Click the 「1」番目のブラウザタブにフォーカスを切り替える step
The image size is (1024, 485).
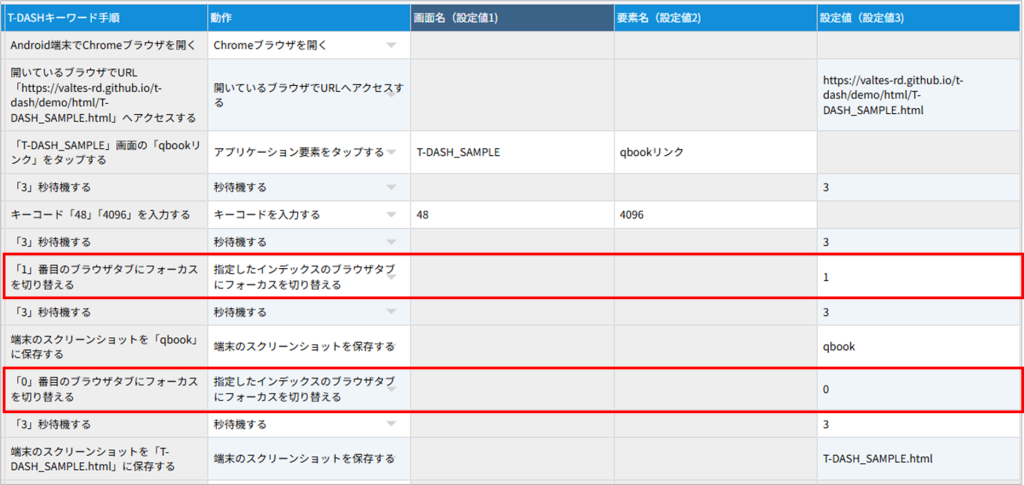[105, 277]
